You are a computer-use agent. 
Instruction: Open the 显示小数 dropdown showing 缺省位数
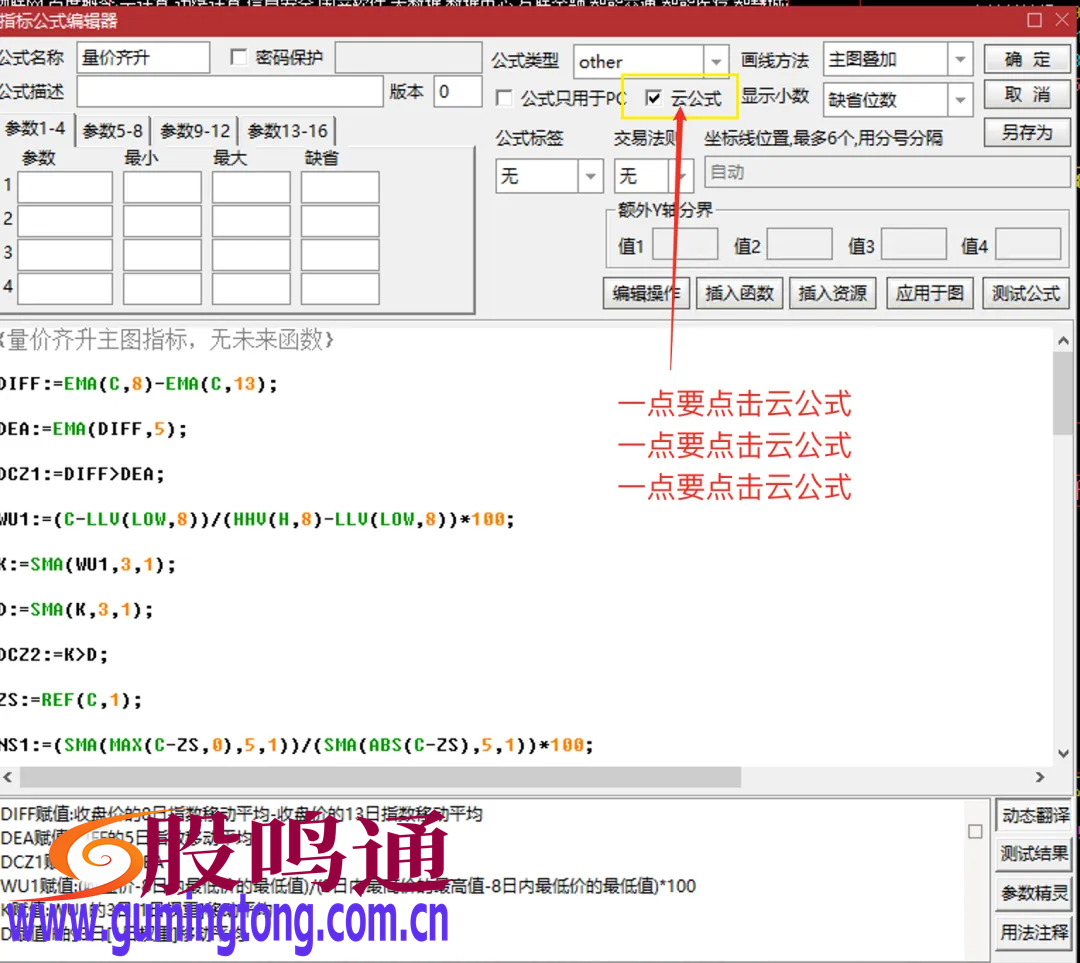pos(959,99)
